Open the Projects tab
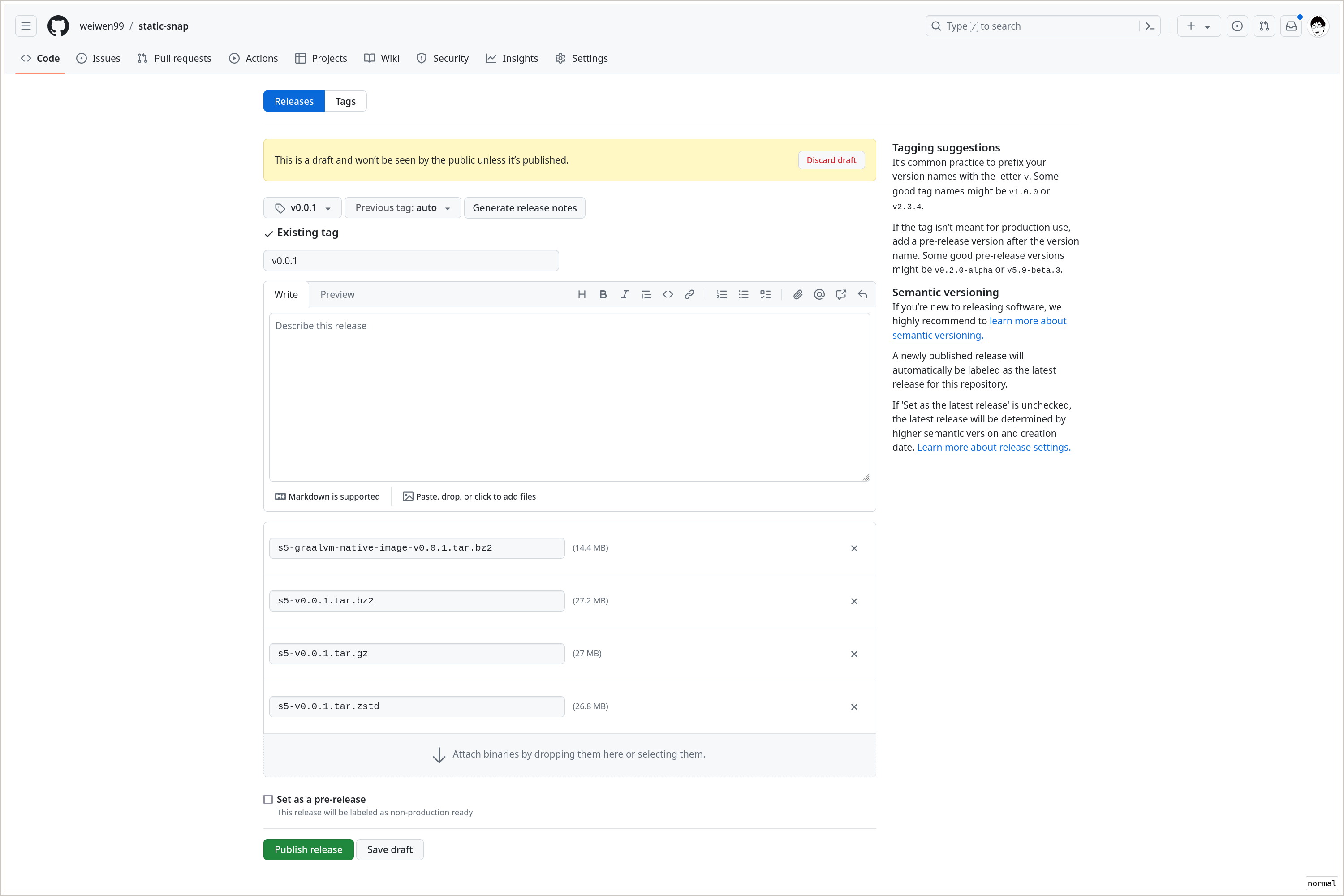This screenshot has width=1344, height=896. 321,58
